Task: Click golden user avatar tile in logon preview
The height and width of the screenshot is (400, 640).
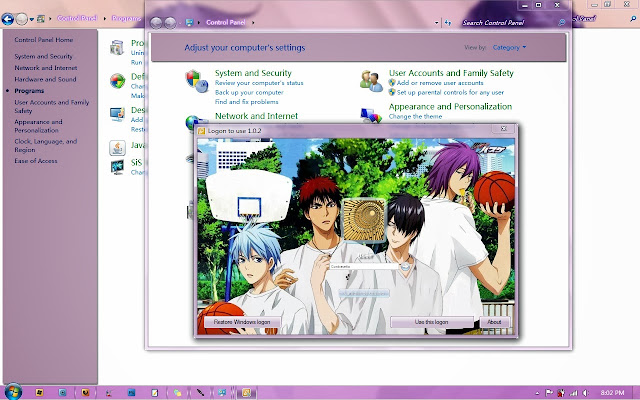Action: pos(363,220)
